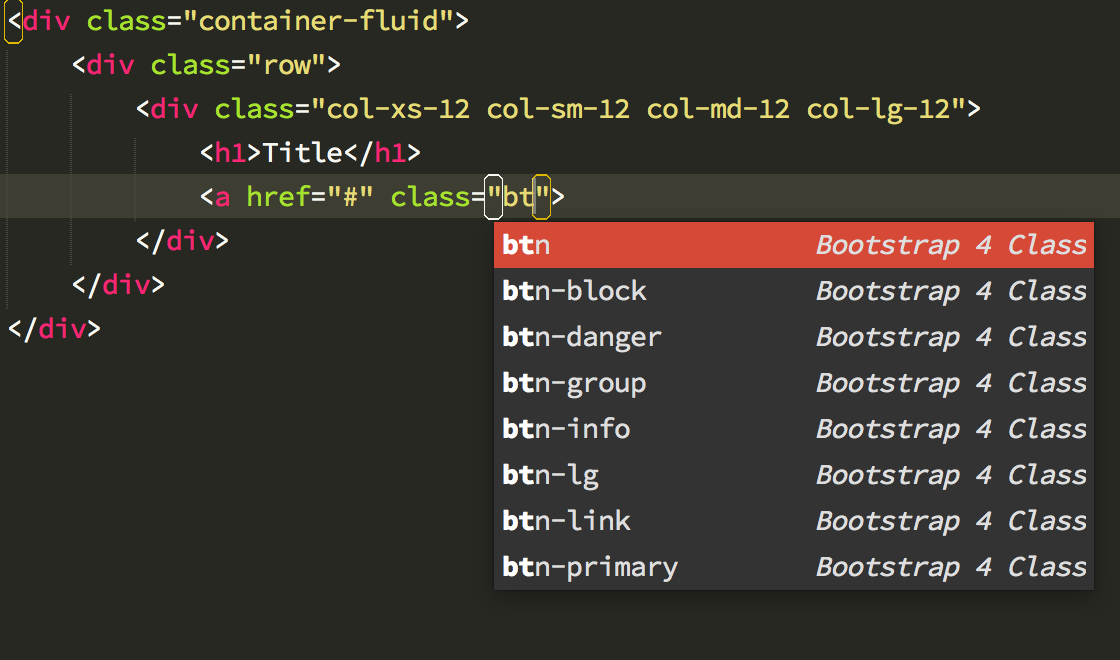Image resolution: width=1120 pixels, height=660 pixels.
Task: Click the closing </h1> tag
Action: pyautogui.click(x=382, y=153)
